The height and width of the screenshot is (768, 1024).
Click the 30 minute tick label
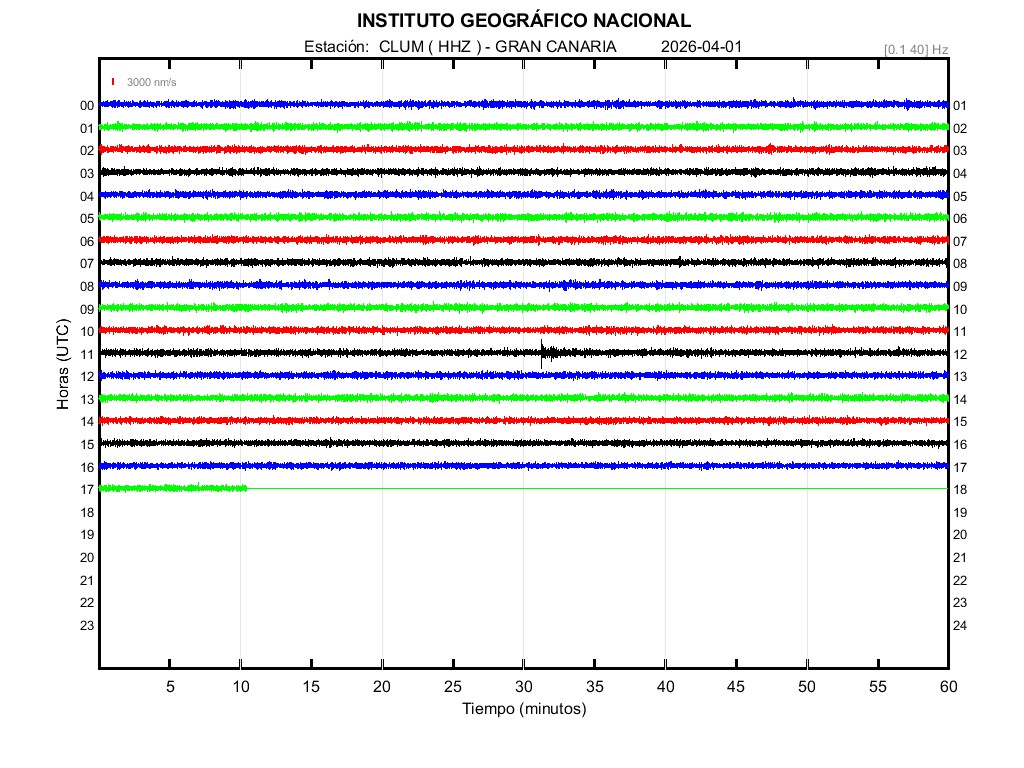pyautogui.click(x=524, y=686)
